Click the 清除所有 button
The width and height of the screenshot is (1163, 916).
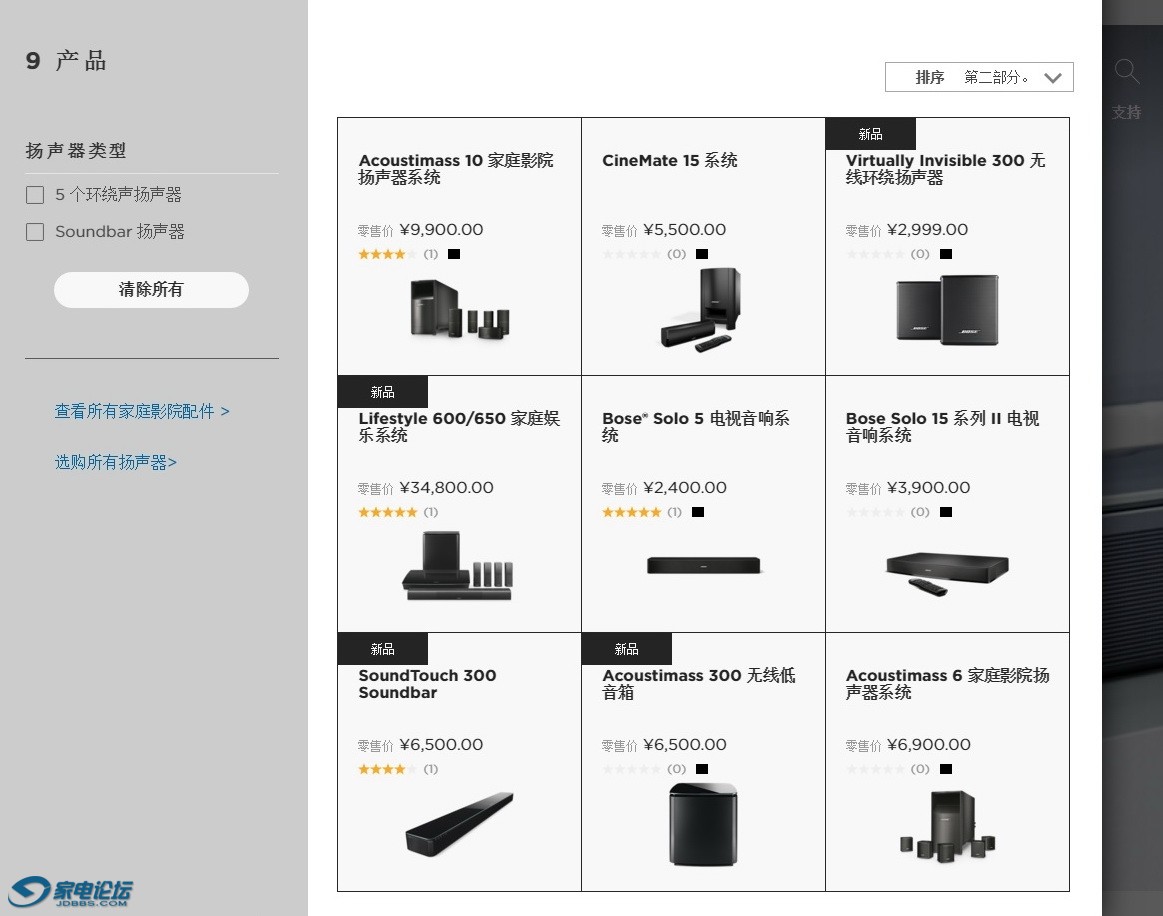pos(151,289)
